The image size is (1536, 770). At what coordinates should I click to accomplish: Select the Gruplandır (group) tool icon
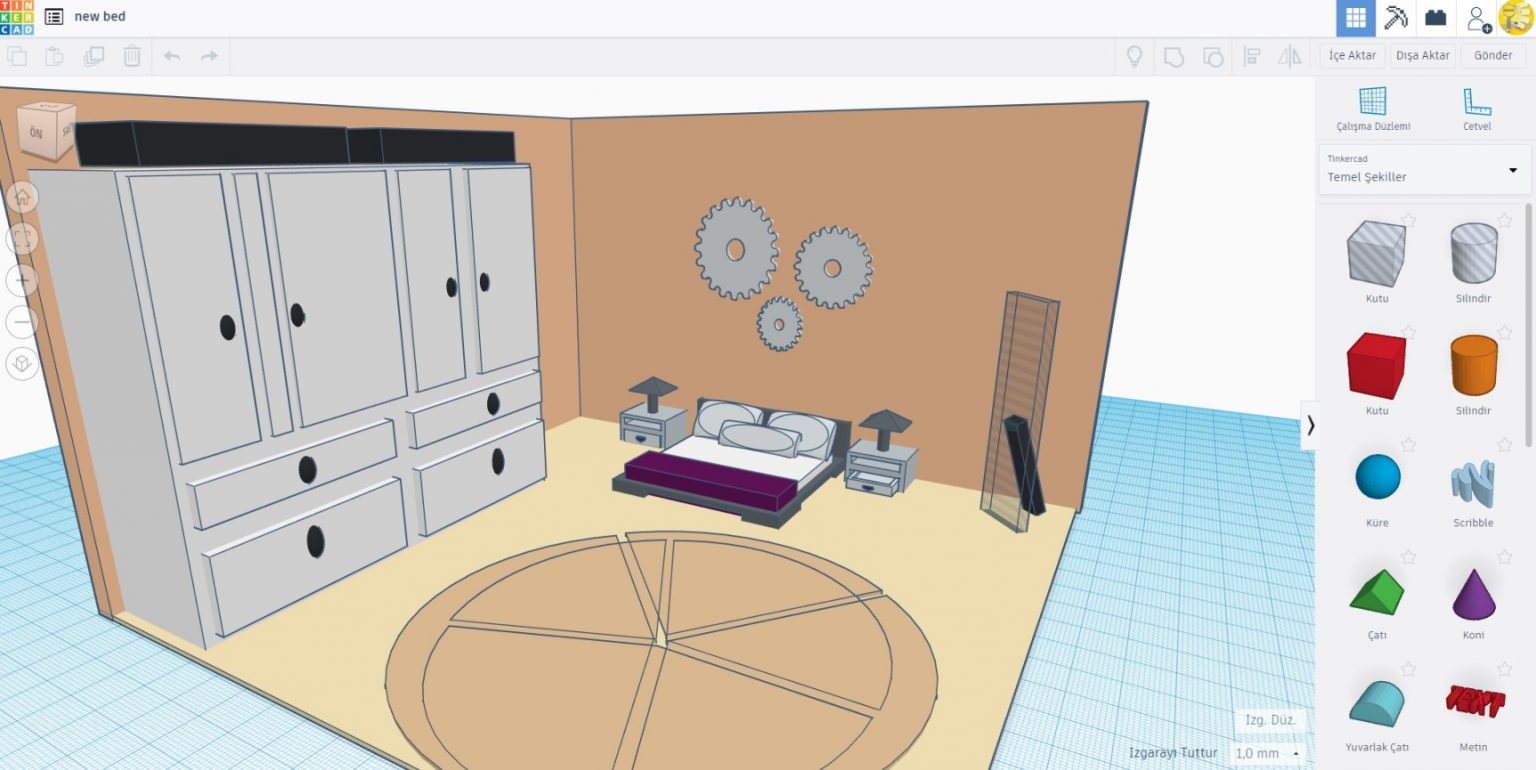1174,58
